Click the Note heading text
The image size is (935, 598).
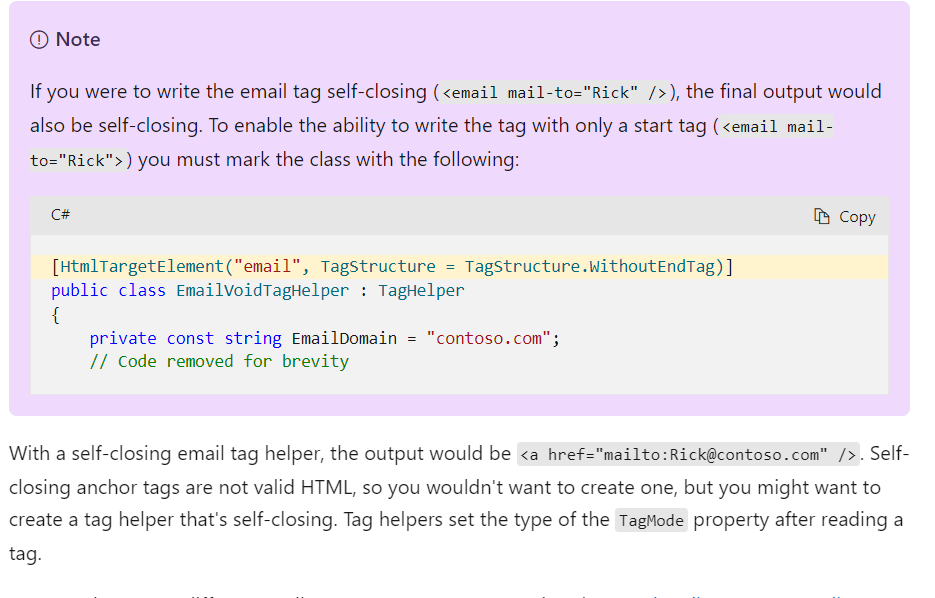76,39
